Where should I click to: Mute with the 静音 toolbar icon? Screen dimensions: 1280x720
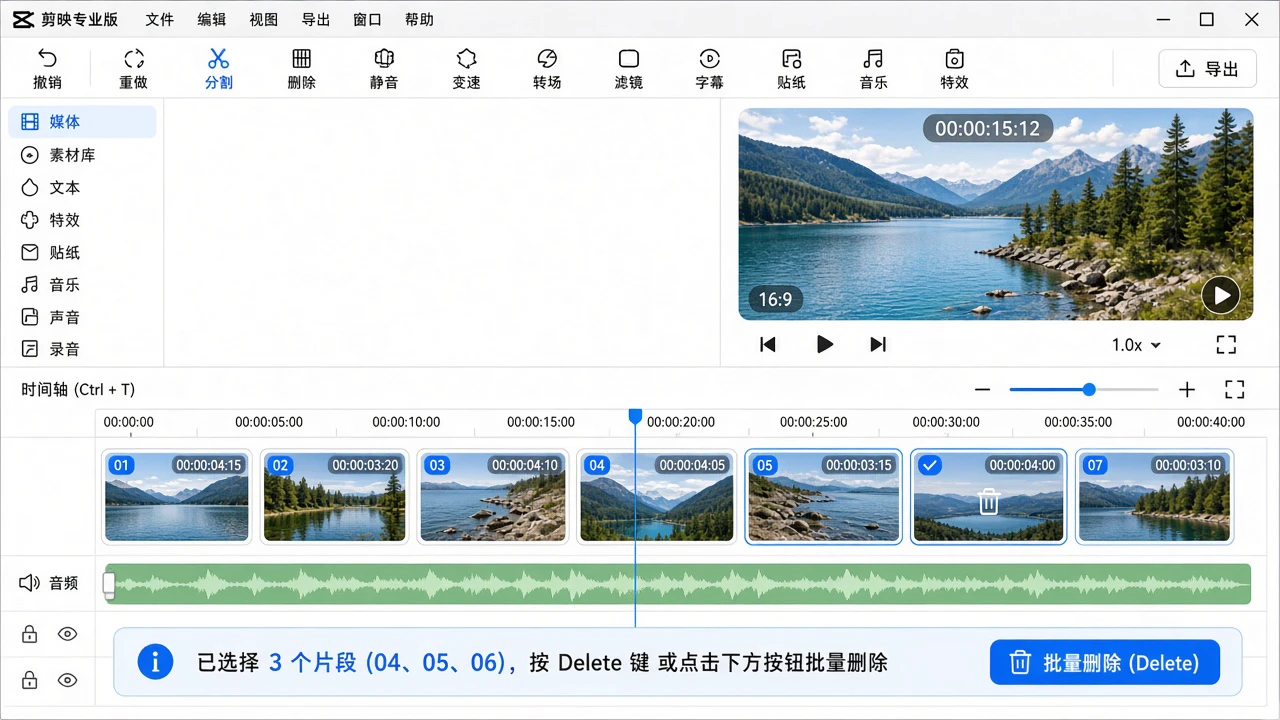coord(384,59)
